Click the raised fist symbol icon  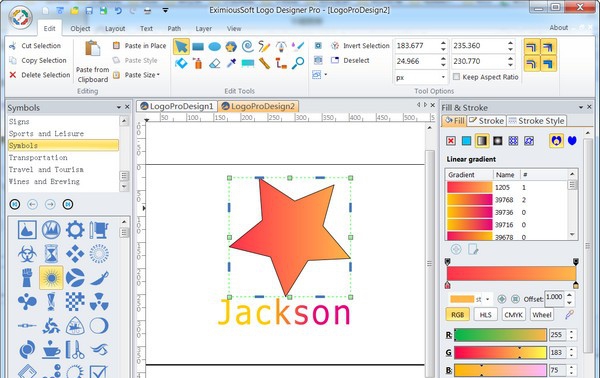coord(27,277)
